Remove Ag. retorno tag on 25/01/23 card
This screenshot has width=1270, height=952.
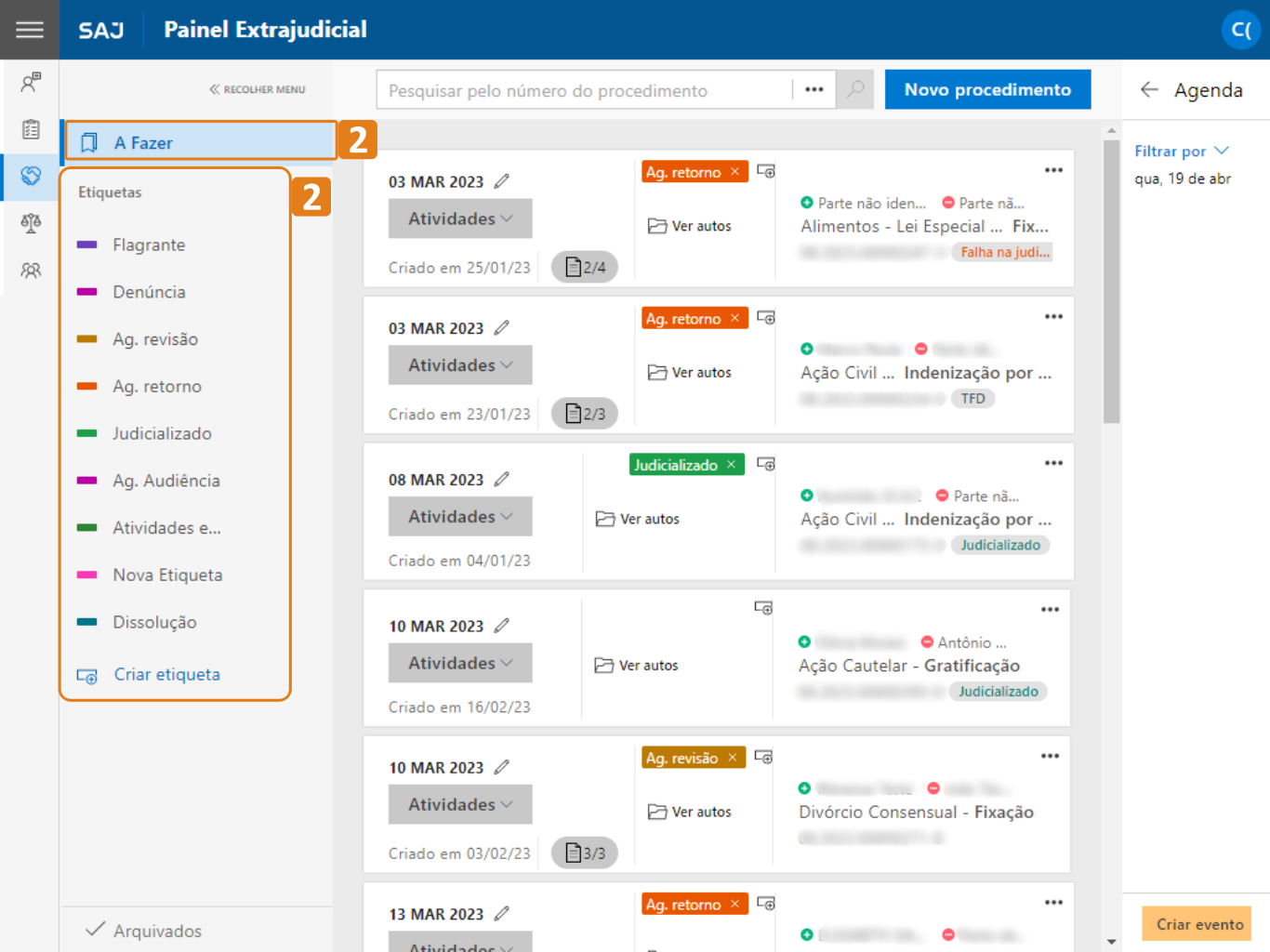[734, 172]
